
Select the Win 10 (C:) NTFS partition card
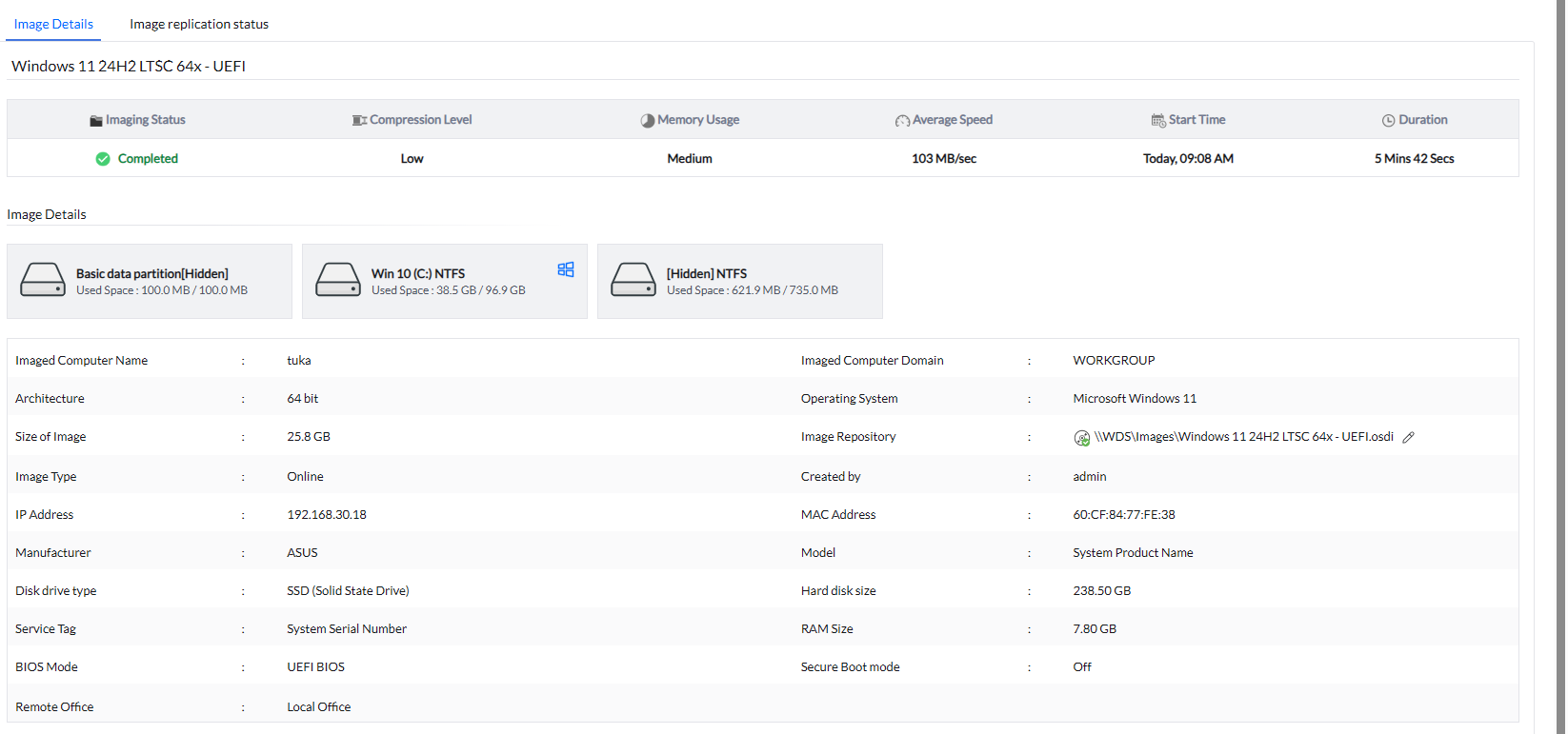(x=445, y=281)
